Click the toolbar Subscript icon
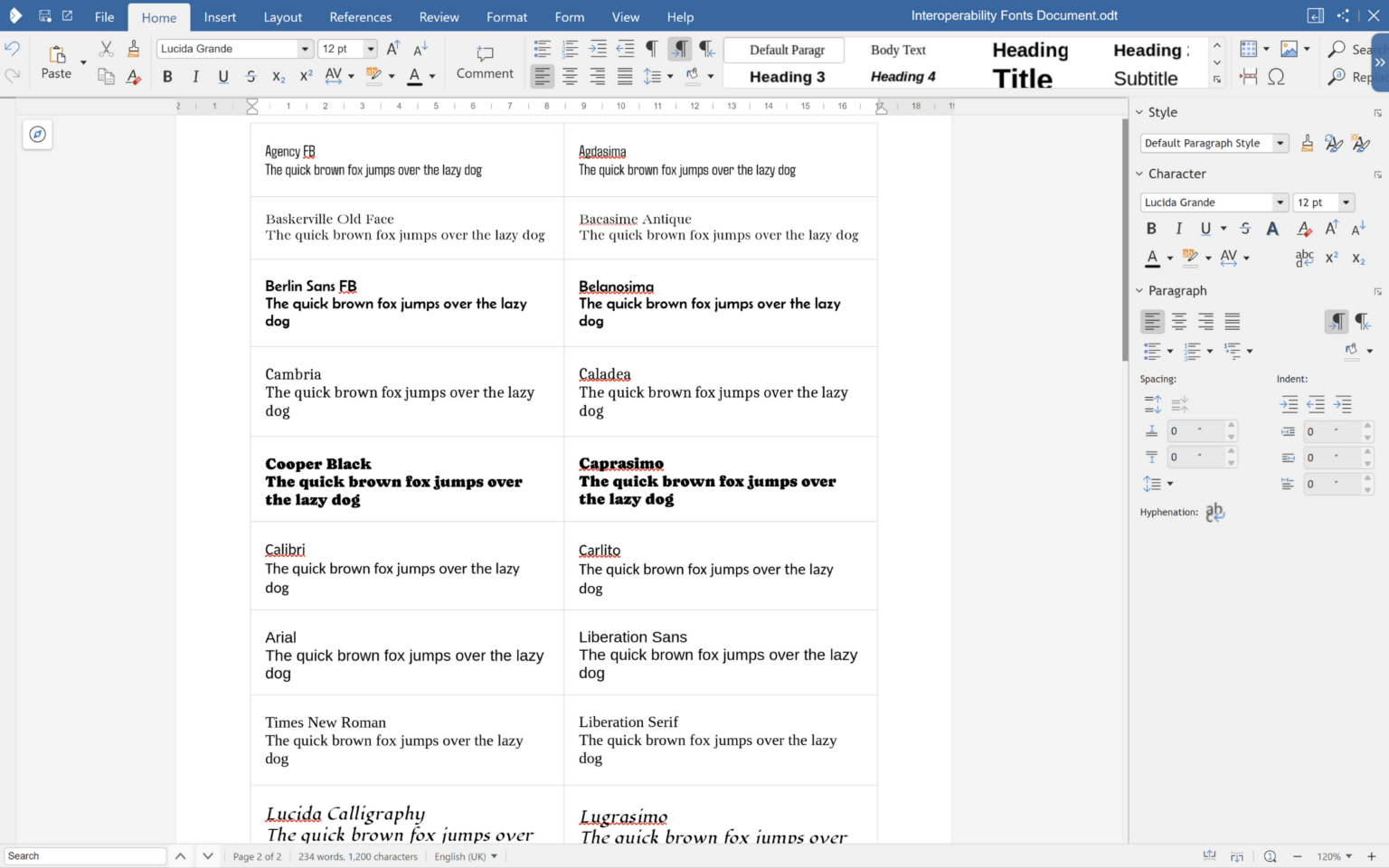Viewport: 1389px width, 868px height. [x=279, y=77]
